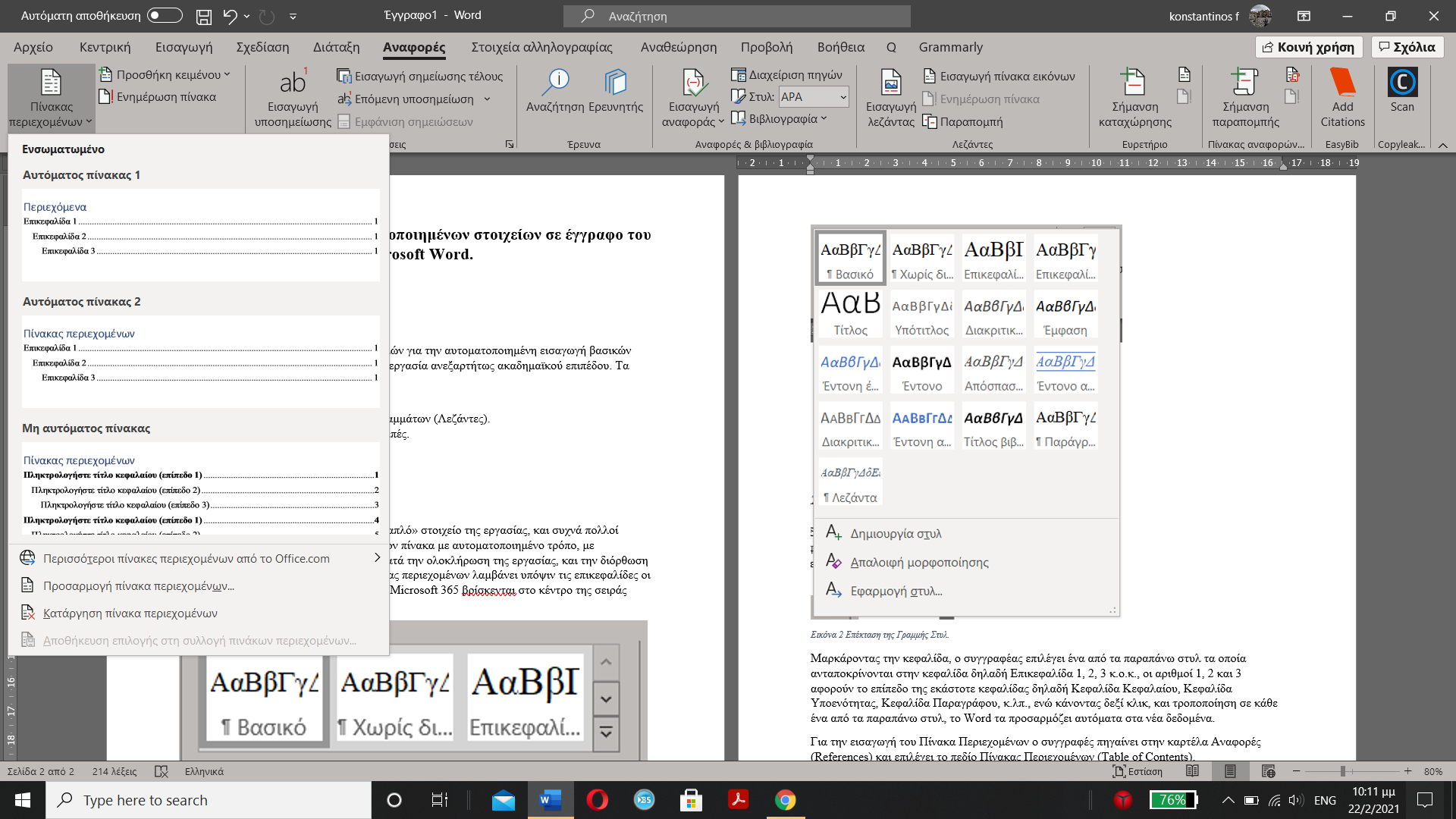
Task: Open the Ερευνητής tool
Action: 616,91
